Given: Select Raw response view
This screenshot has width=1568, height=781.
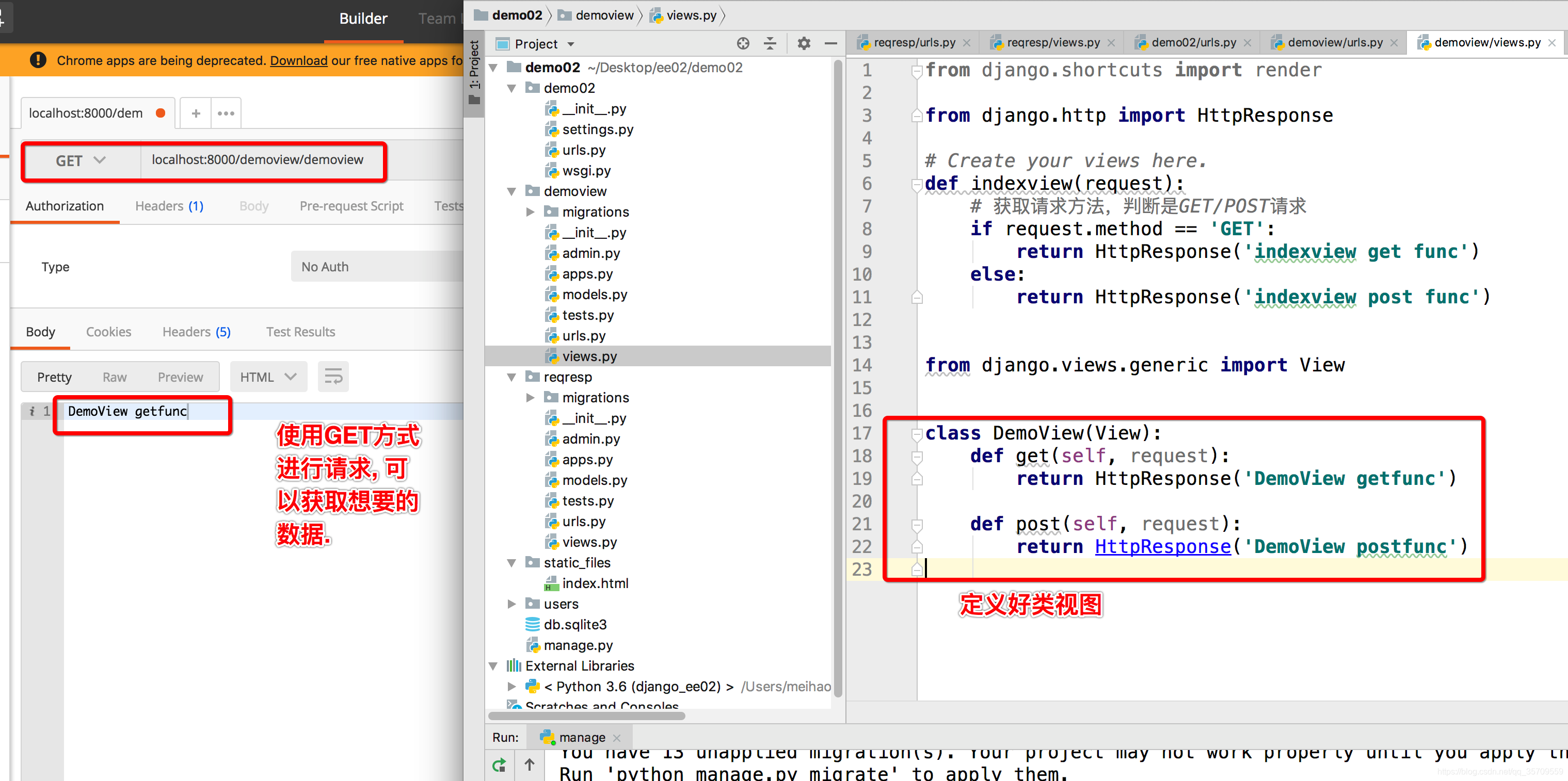Looking at the screenshot, I should pyautogui.click(x=115, y=377).
